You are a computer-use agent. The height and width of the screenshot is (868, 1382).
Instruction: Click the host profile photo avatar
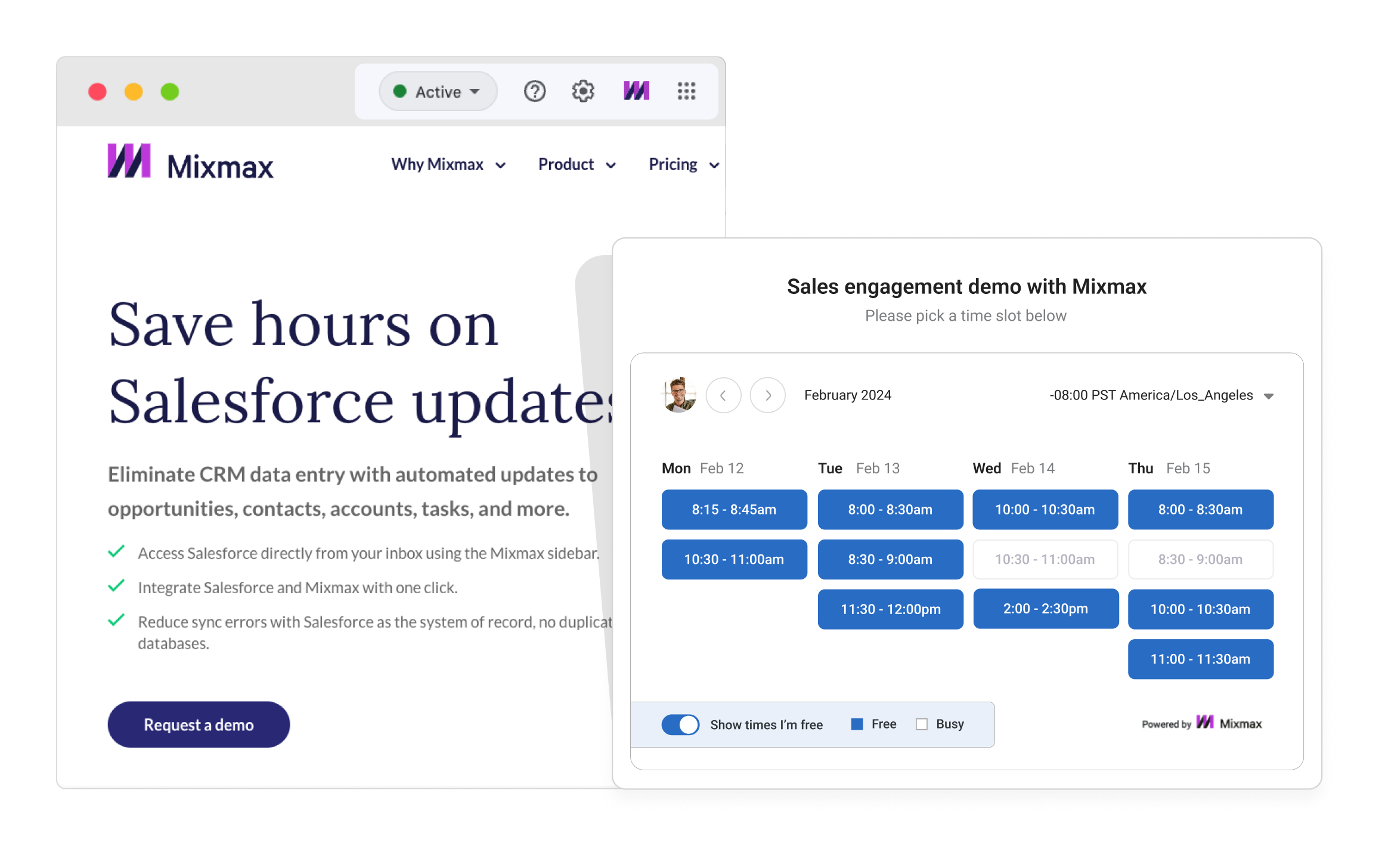point(679,395)
